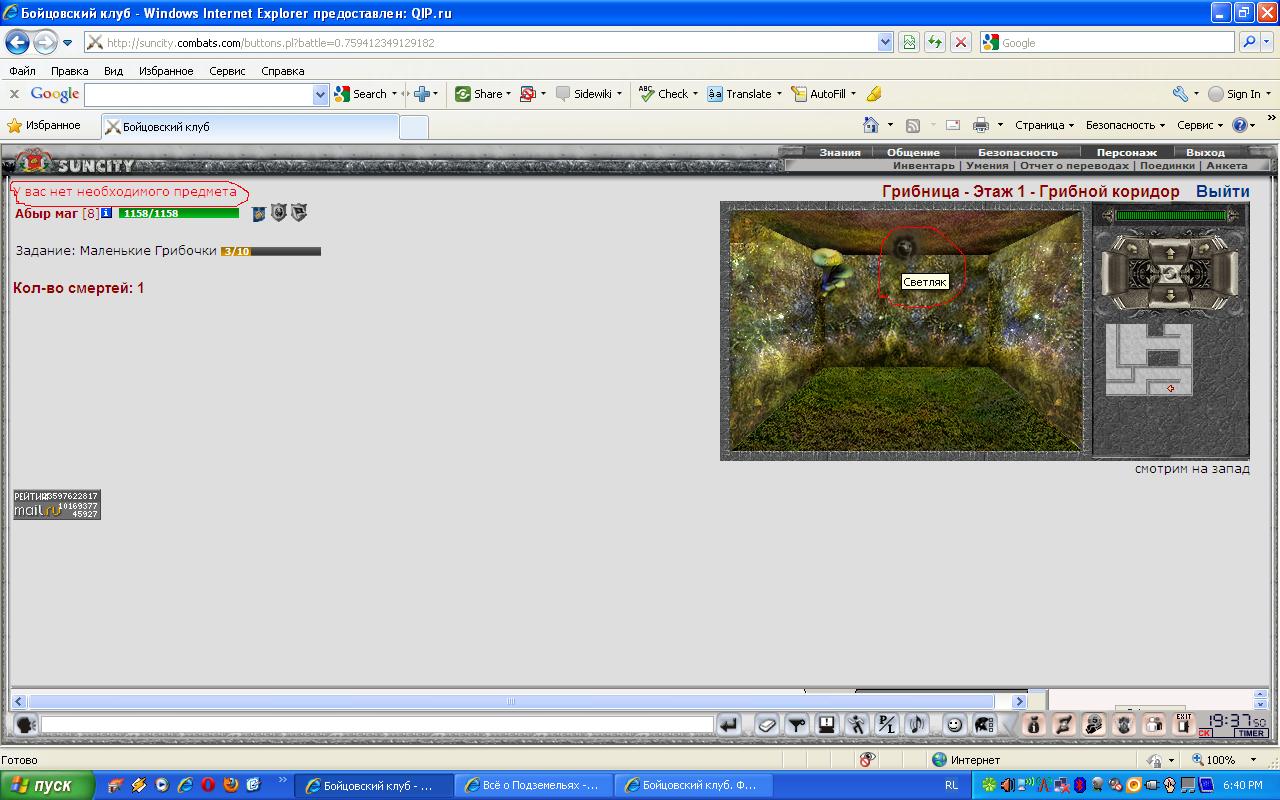Turn right with the curved top-right arrow

[1204, 248]
